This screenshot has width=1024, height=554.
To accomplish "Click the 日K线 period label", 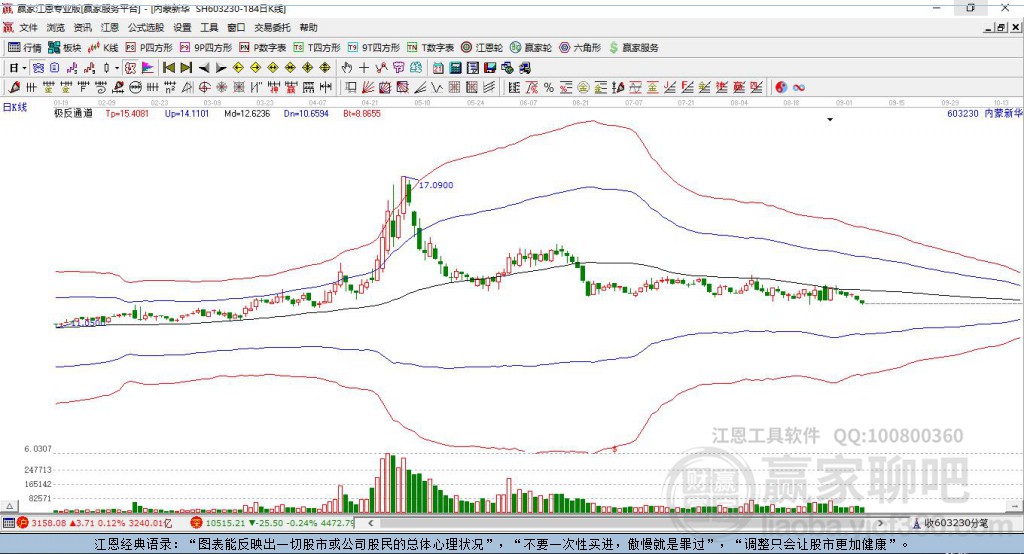I will [x=15, y=107].
